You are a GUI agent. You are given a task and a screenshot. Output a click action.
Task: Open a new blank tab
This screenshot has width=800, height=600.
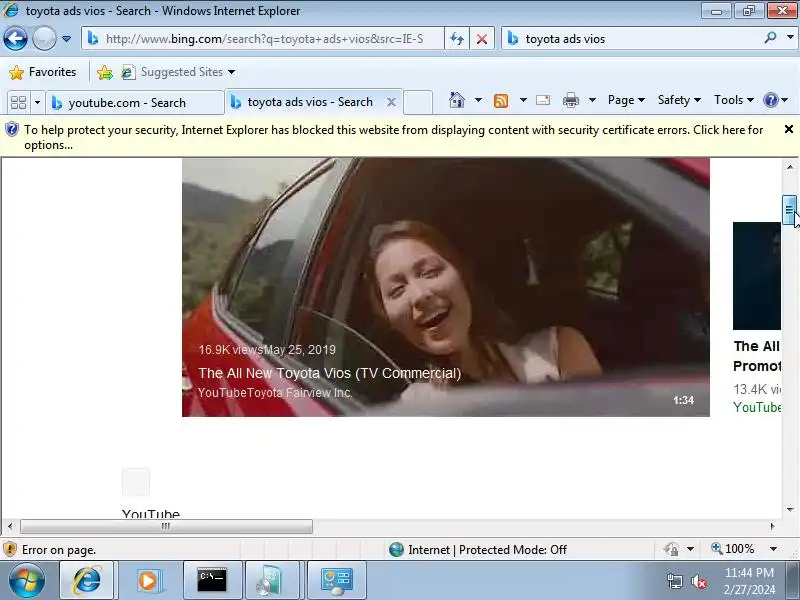click(418, 103)
